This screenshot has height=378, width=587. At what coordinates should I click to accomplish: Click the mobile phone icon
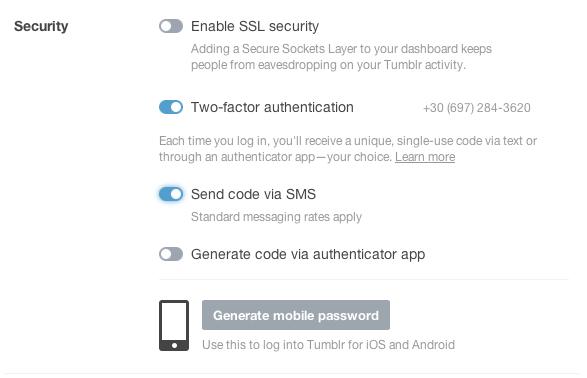pos(174,325)
